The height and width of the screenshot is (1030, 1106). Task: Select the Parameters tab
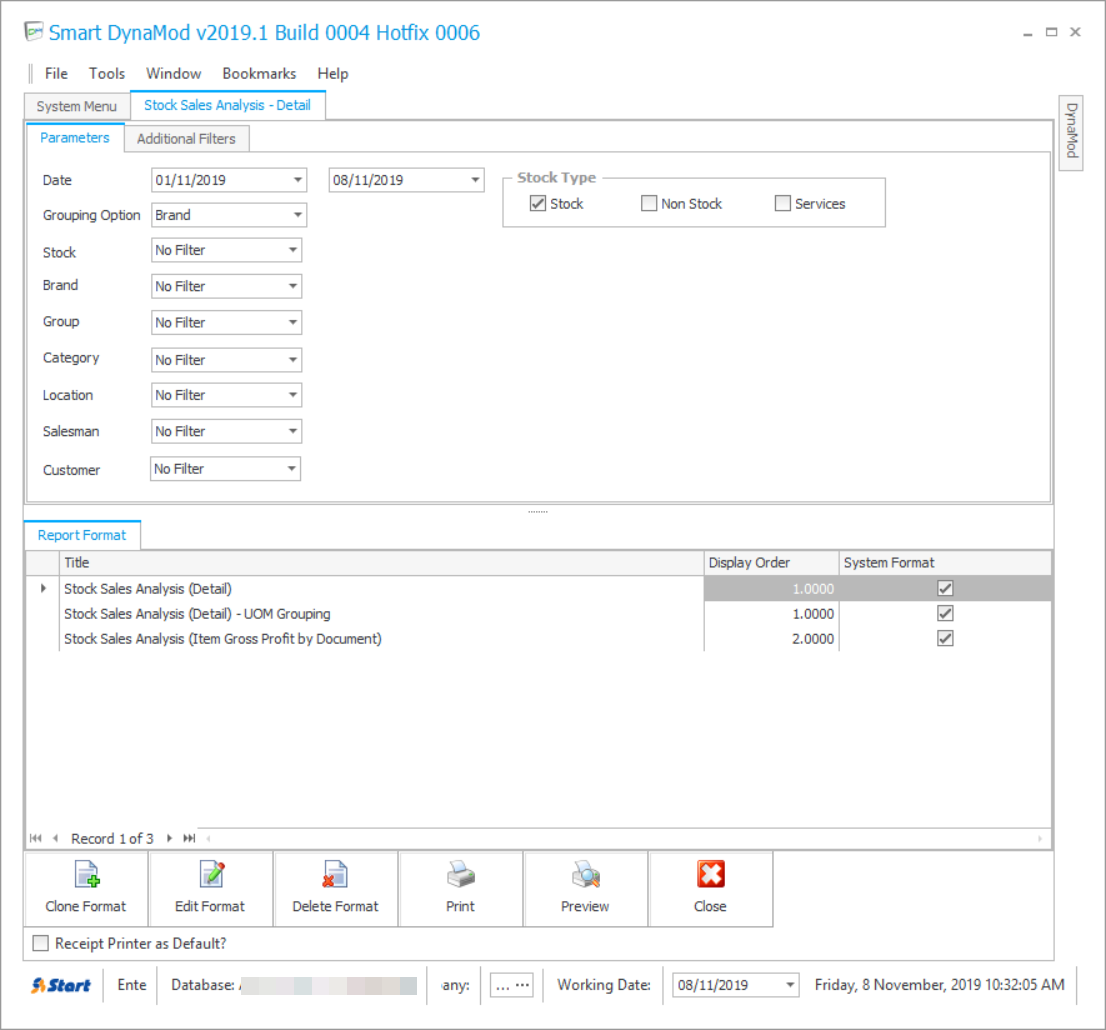75,138
